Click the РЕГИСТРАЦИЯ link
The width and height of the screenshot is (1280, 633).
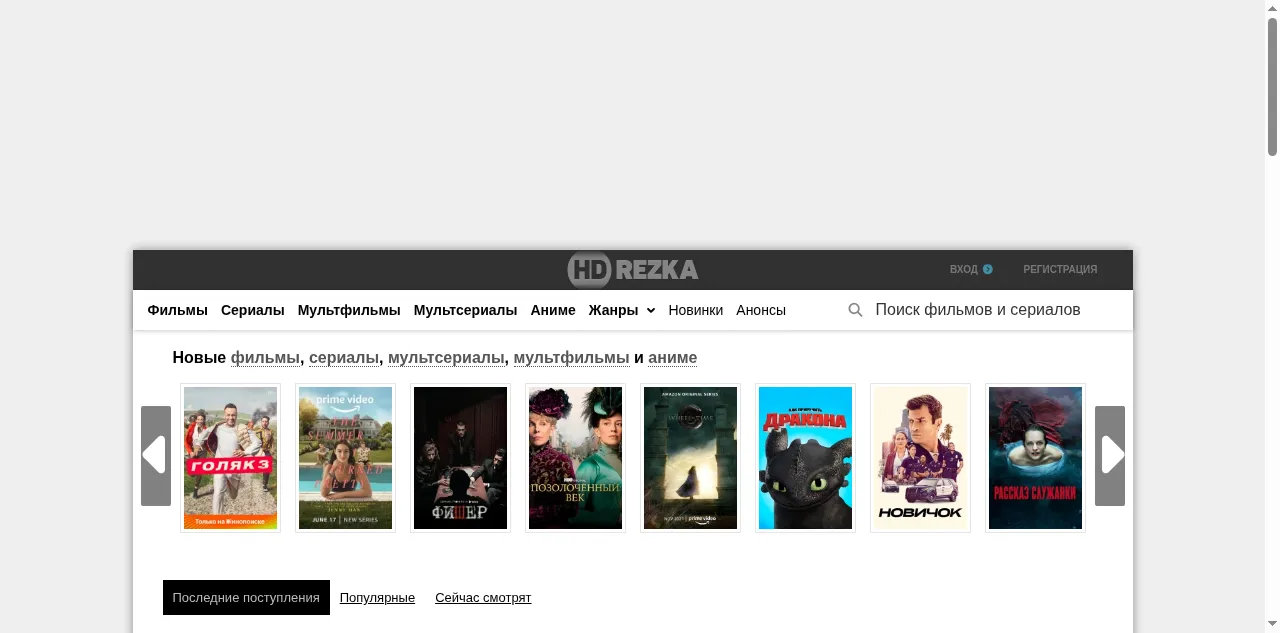tap(1060, 269)
